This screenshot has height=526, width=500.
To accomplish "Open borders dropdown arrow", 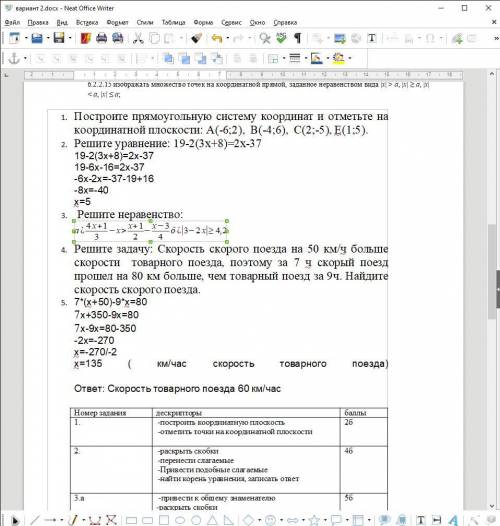I will coord(284,58).
